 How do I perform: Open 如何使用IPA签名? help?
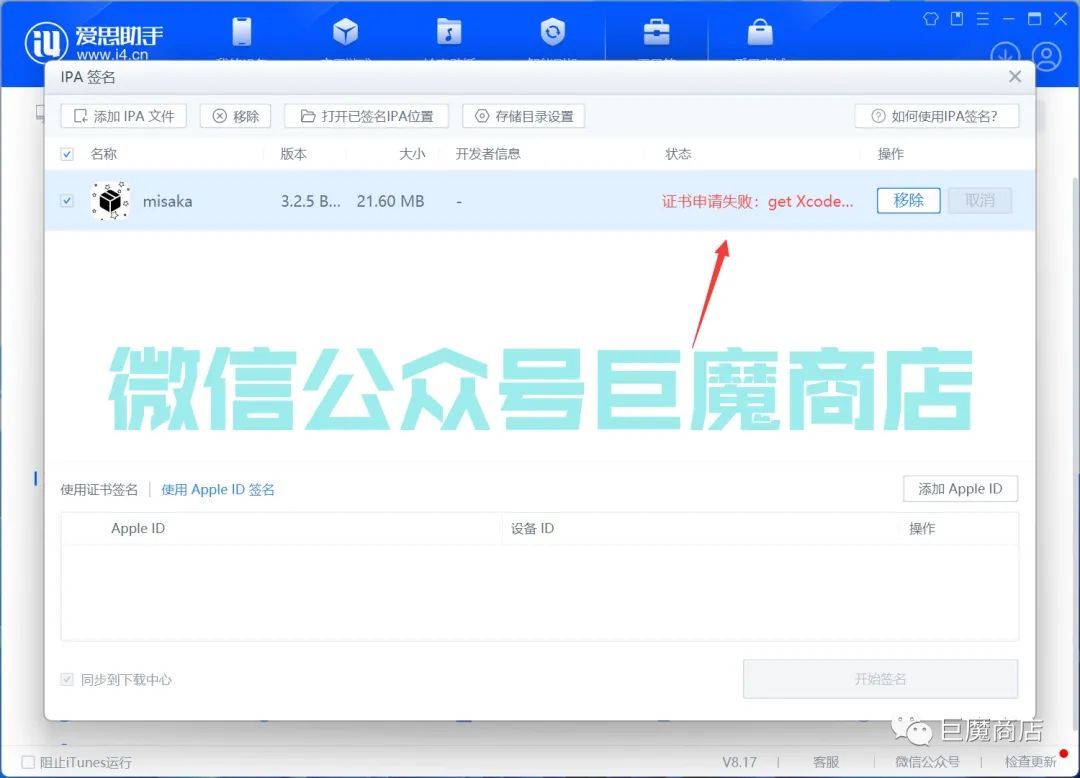click(937, 116)
